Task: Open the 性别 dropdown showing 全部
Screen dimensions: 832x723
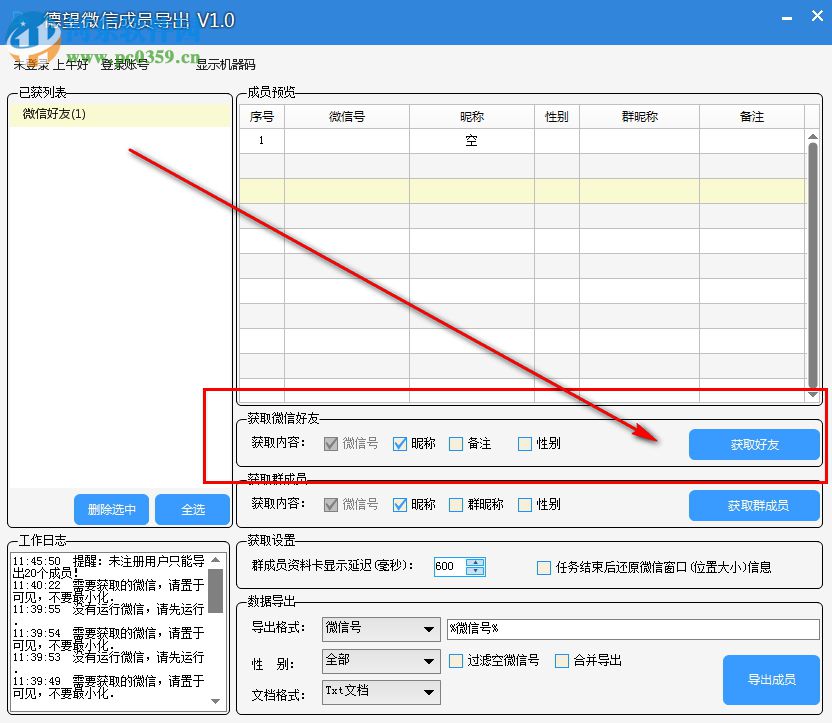Action: click(x=430, y=661)
